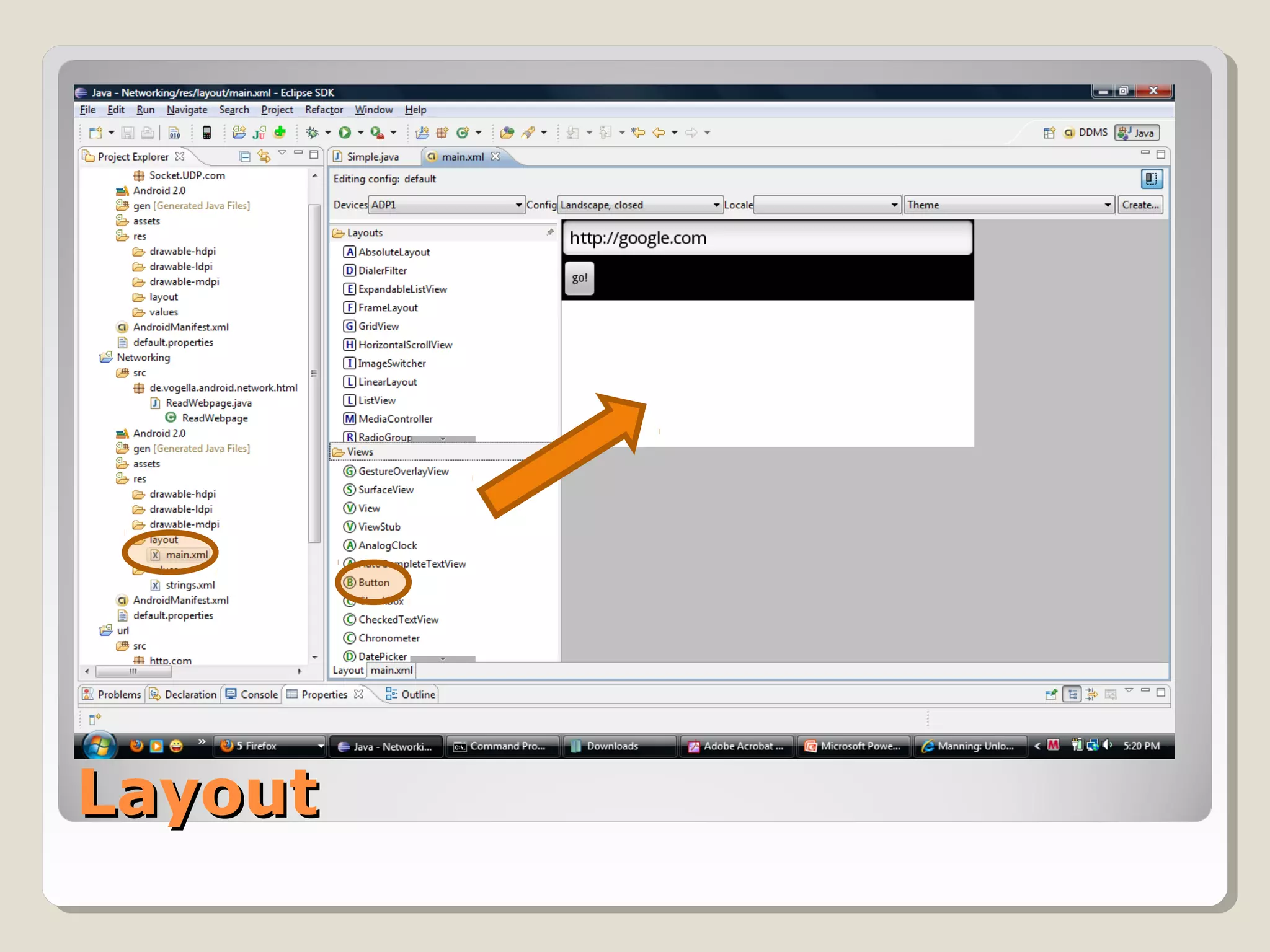The height and width of the screenshot is (952, 1270).
Task: Toggle Link with Editor in Project Explorer
Action: pyautogui.click(x=264, y=156)
